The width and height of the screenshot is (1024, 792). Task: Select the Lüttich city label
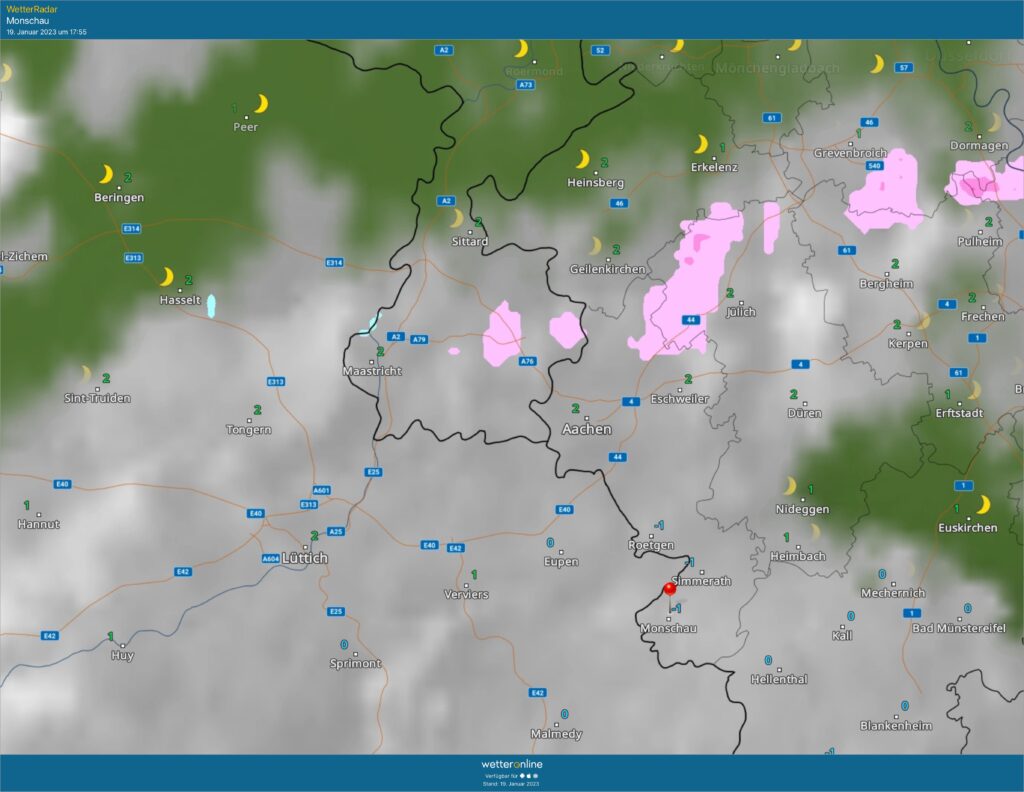click(305, 558)
